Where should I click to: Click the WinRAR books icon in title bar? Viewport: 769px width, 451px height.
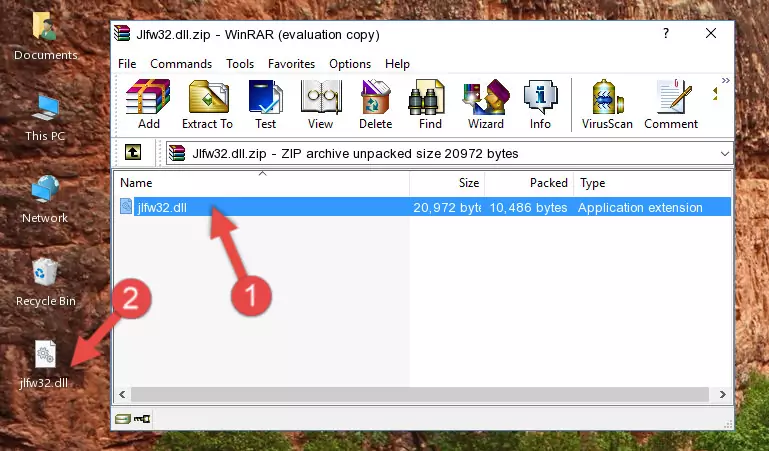pyautogui.click(x=123, y=33)
